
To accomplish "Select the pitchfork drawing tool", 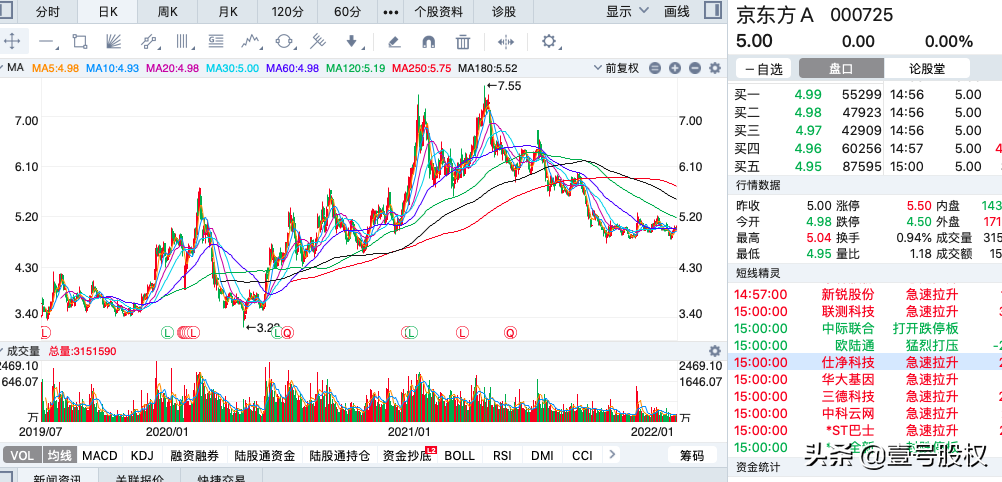I will [318, 42].
